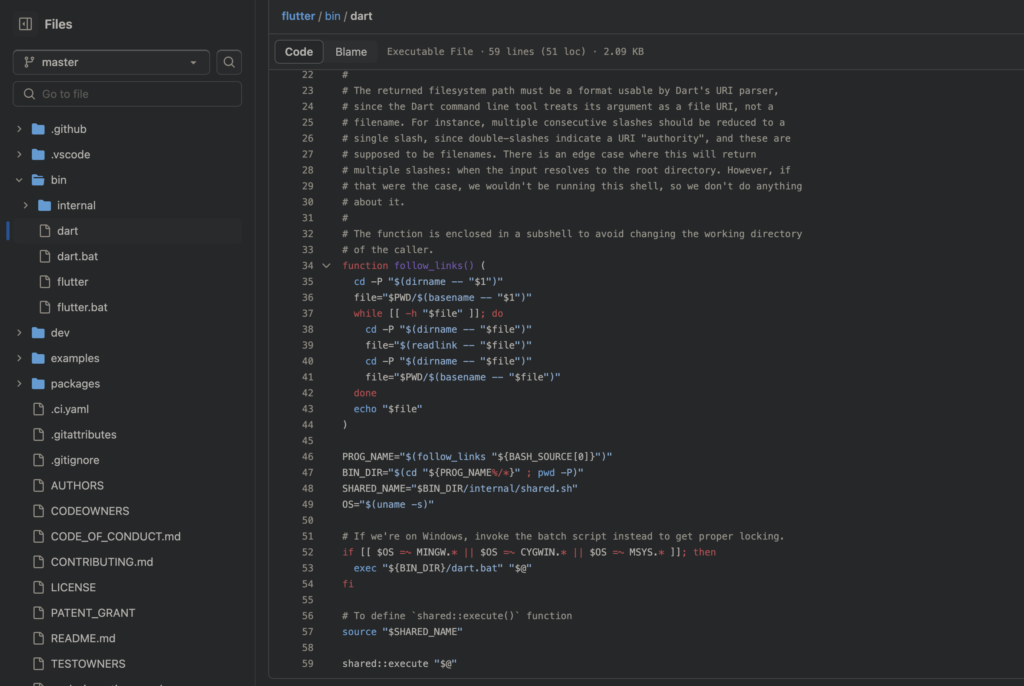Collapse the bin folder
The image size is (1024, 686).
(x=19, y=180)
